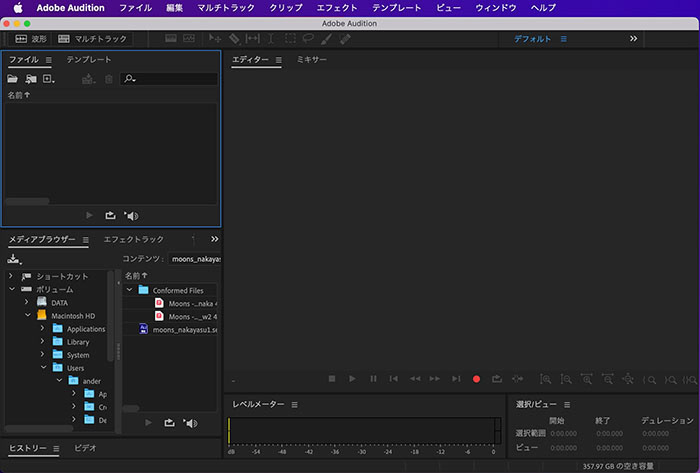Select the Moons -...naka file
The image size is (700, 473).
coord(192,303)
